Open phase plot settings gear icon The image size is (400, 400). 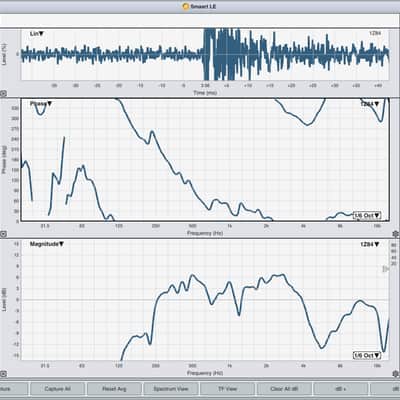pos(396,234)
